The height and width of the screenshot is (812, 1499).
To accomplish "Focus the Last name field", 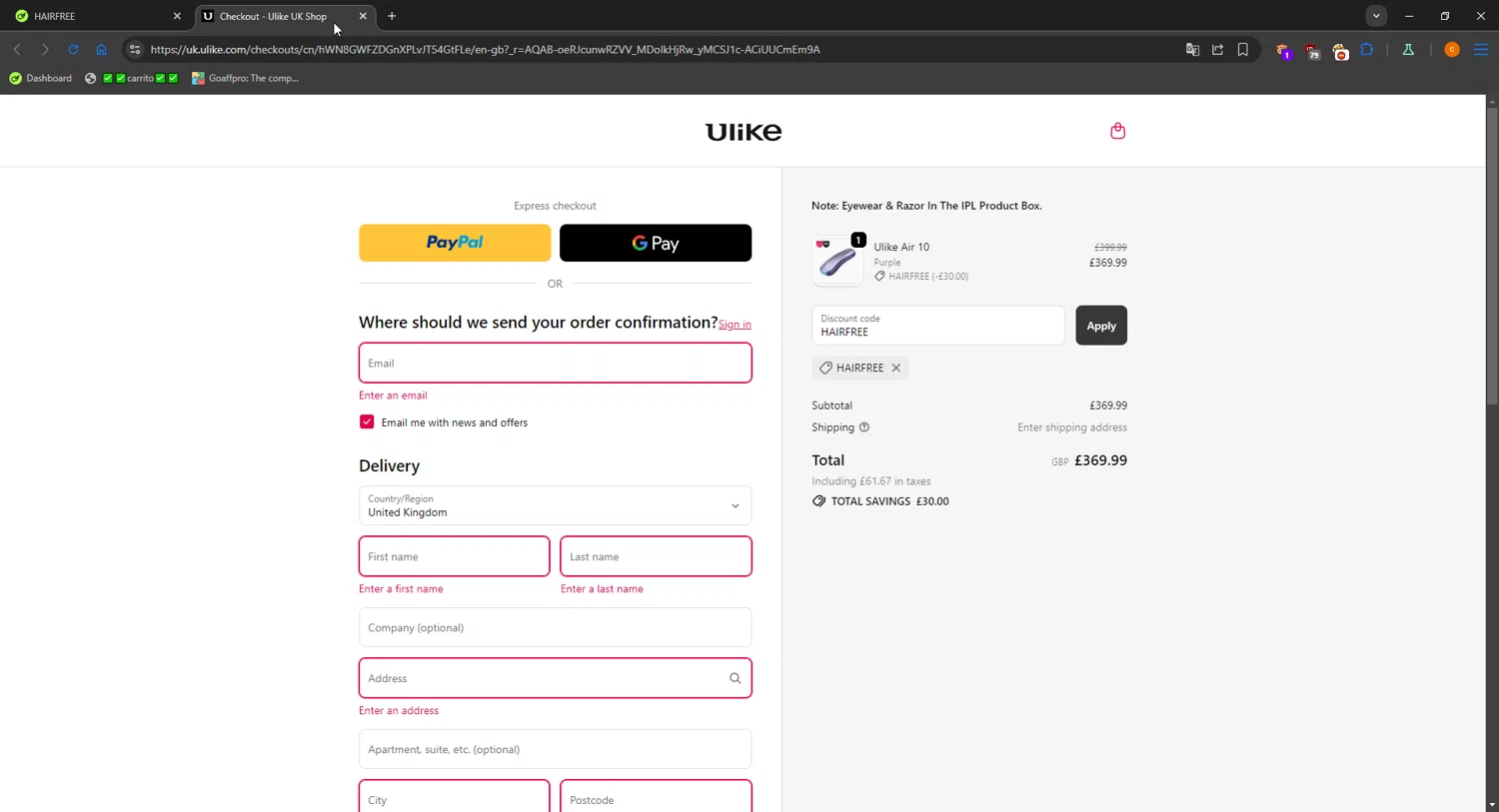I will click(x=656, y=556).
